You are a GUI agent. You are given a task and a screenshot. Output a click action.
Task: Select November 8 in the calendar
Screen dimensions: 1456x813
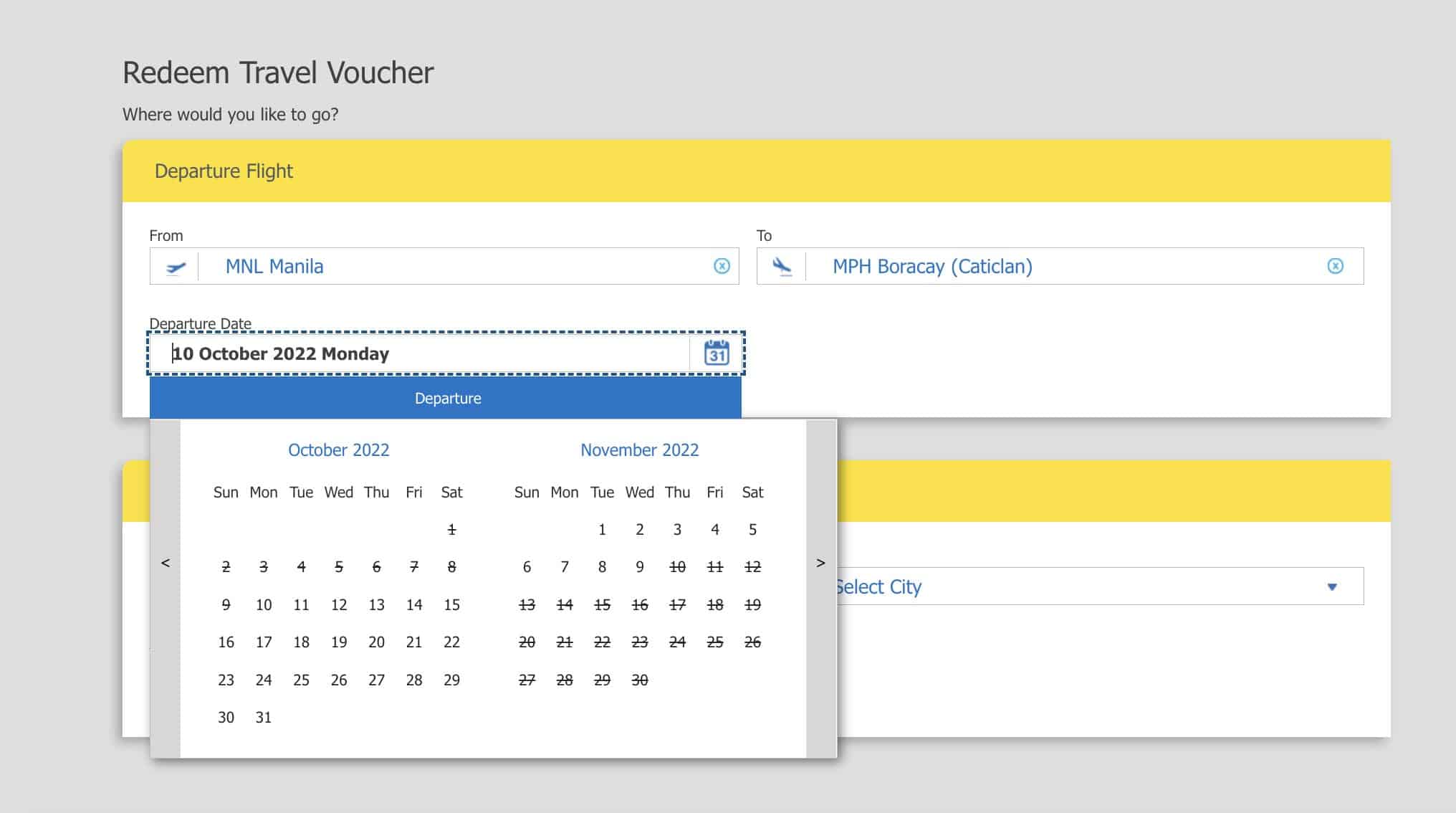(602, 567)
